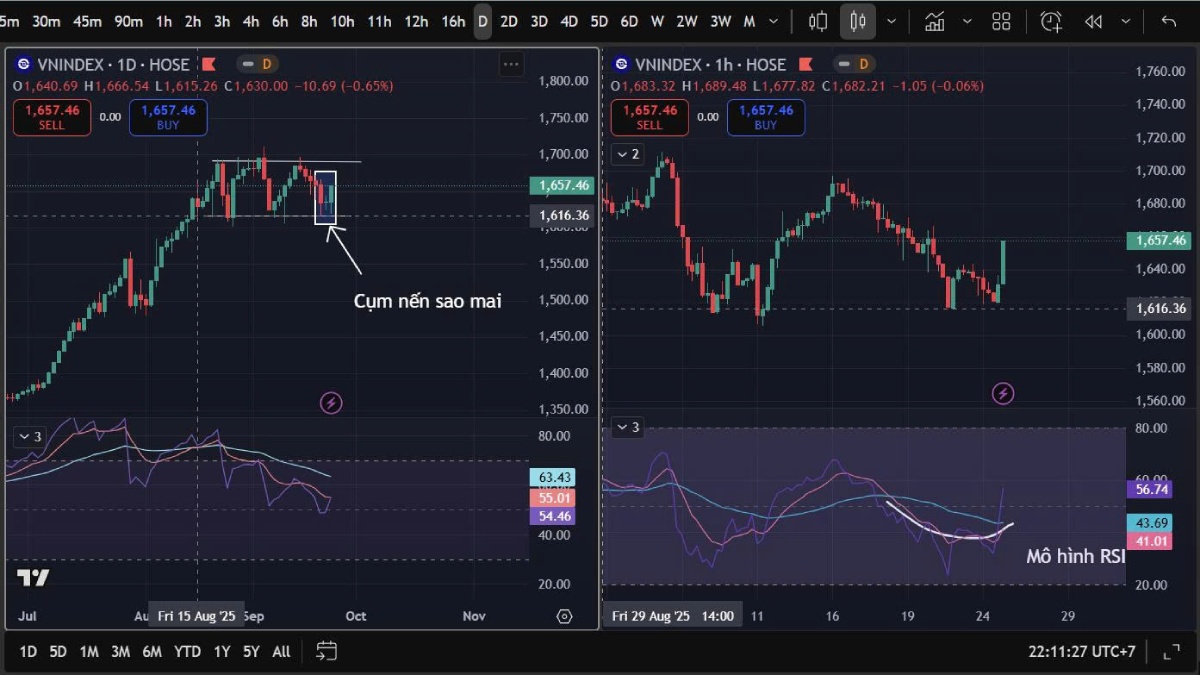Expand the right chart indicators legend showing 2
Viewport: 1200px width, 675px height.
(627, 154)
